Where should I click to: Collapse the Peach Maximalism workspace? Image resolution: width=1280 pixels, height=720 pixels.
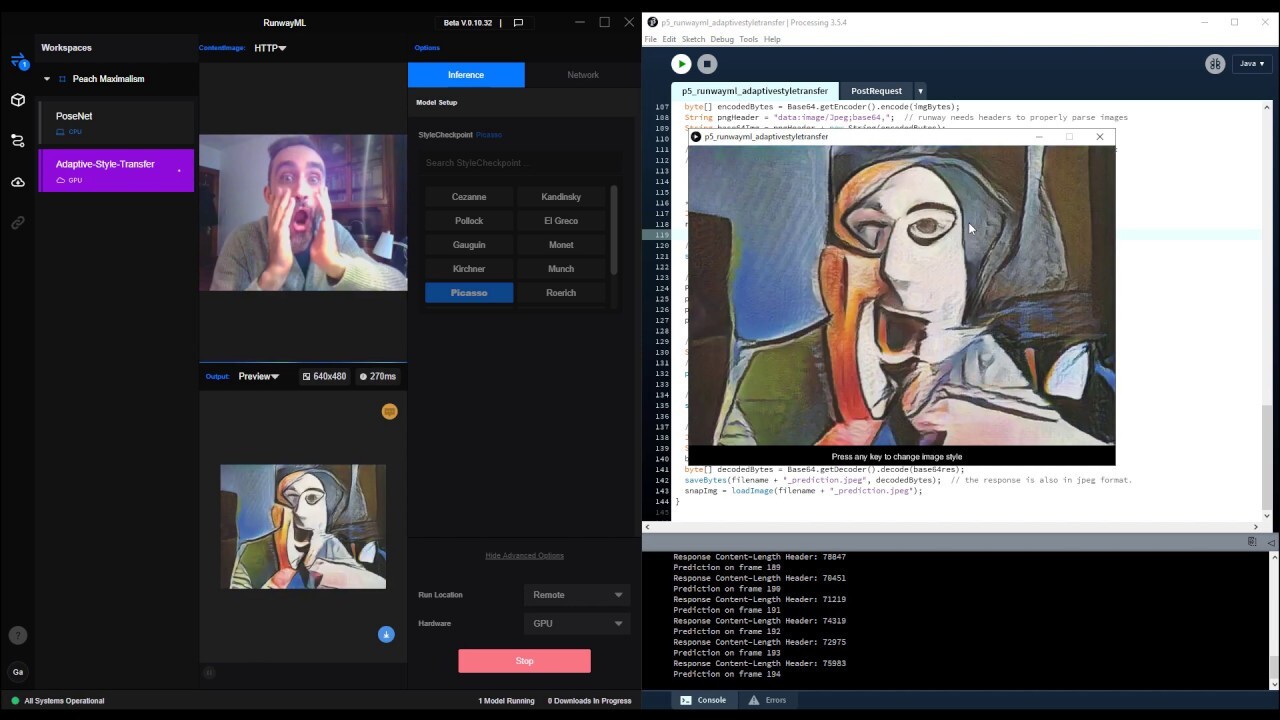coord(46,79)
